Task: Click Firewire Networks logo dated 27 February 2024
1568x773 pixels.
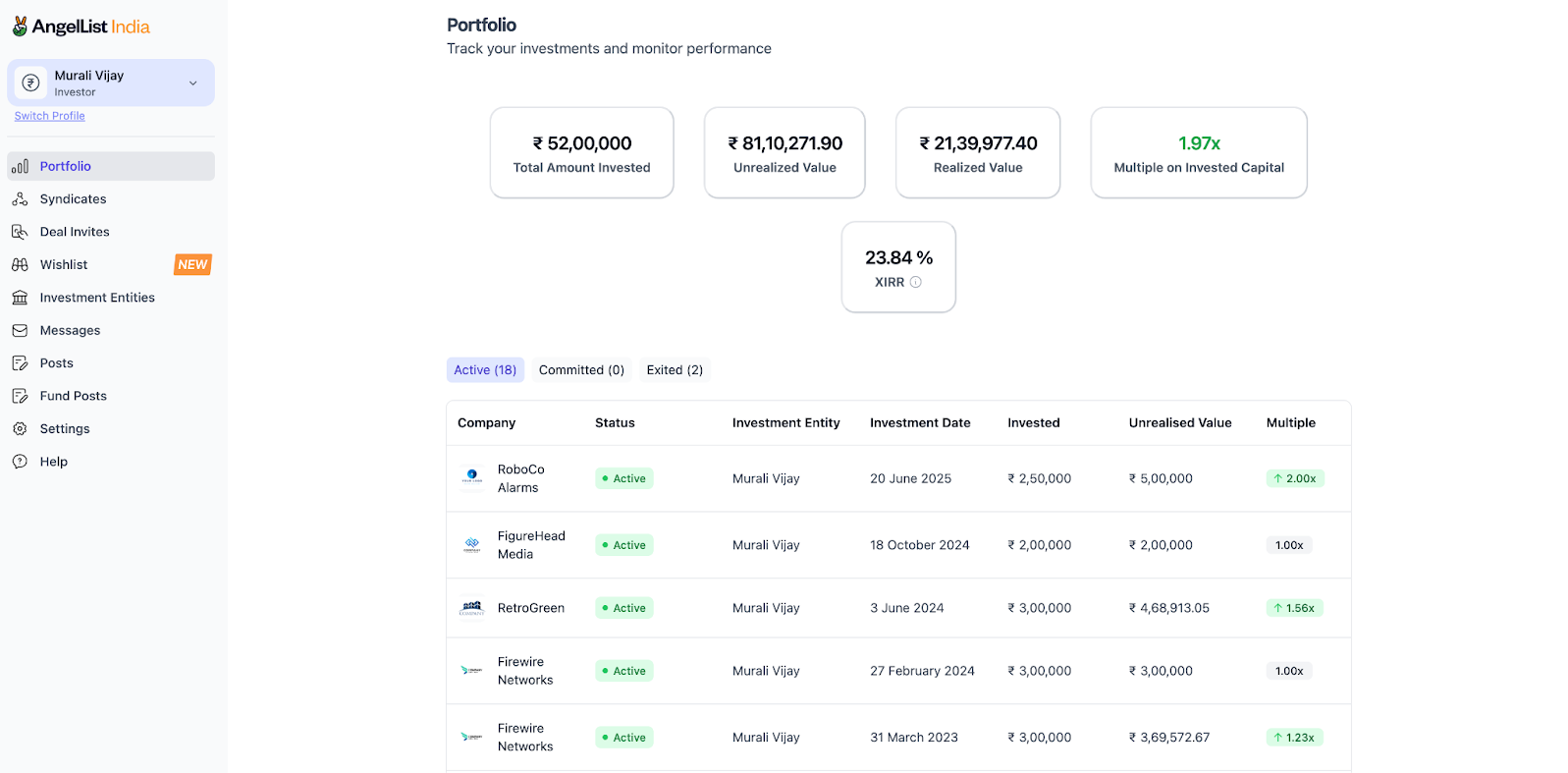Action: (472, 671)
